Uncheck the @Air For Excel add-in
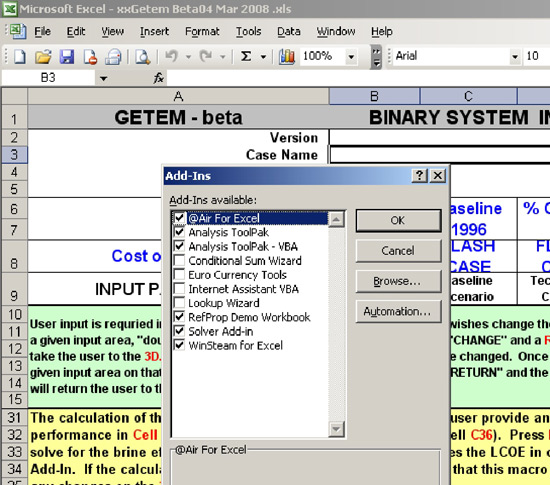550x485 pixels. (179, 218)
